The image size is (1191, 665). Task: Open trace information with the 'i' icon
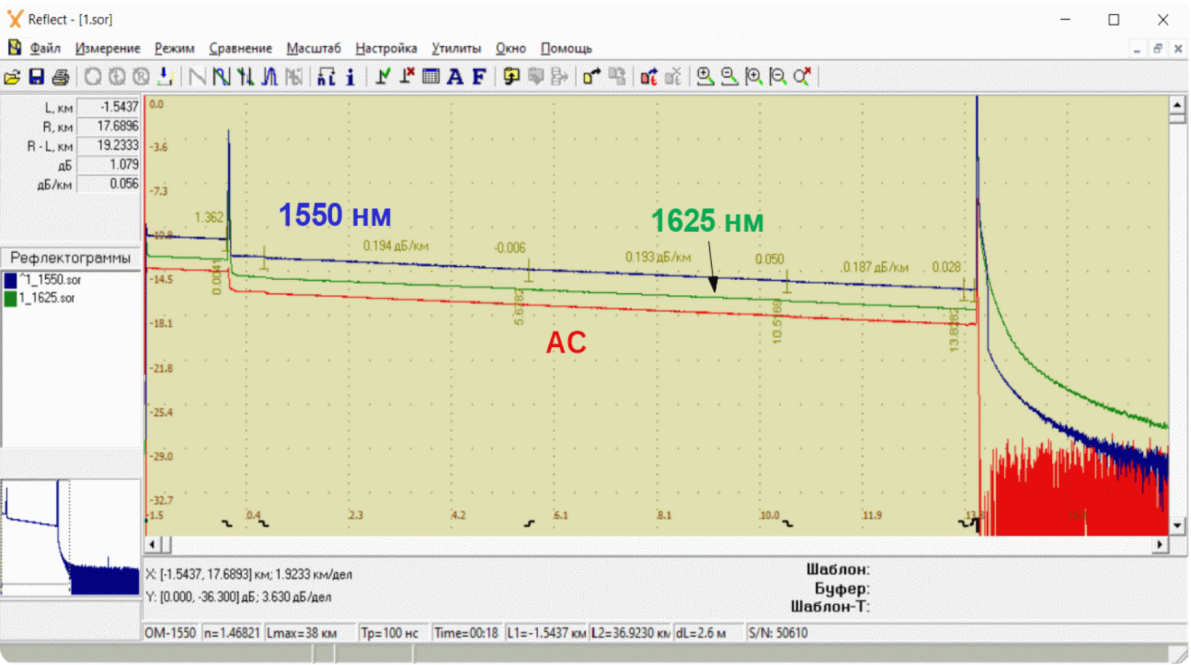(x=350, y=77)
